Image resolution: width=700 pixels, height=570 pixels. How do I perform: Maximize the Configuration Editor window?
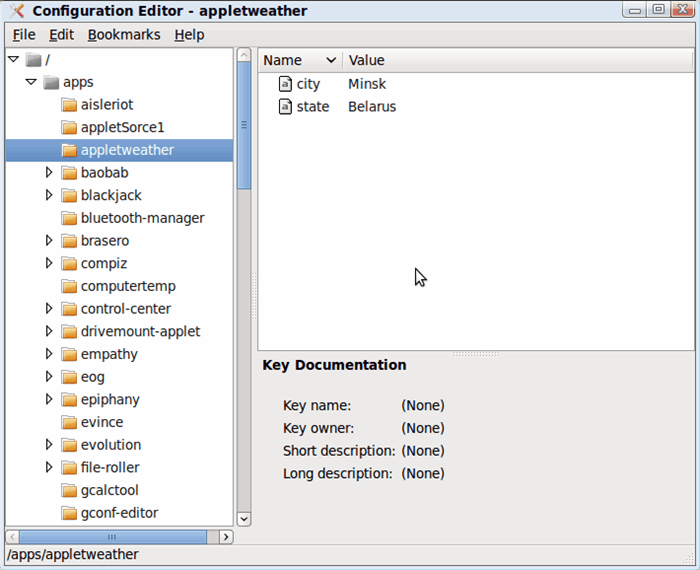tap(658, 9)
